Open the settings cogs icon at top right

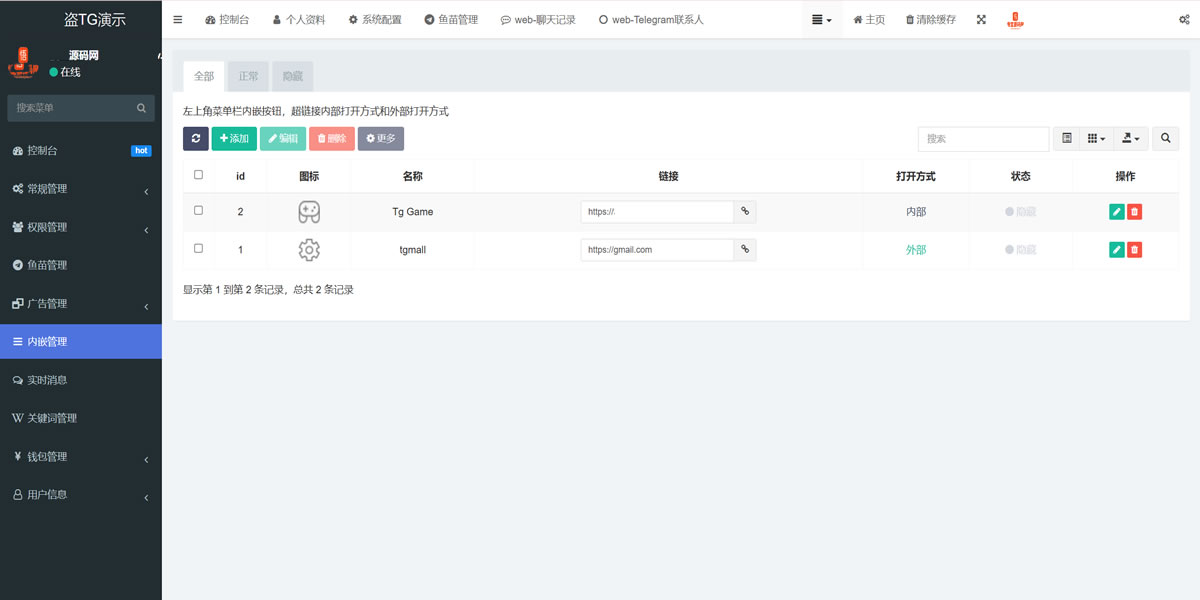1184,20
